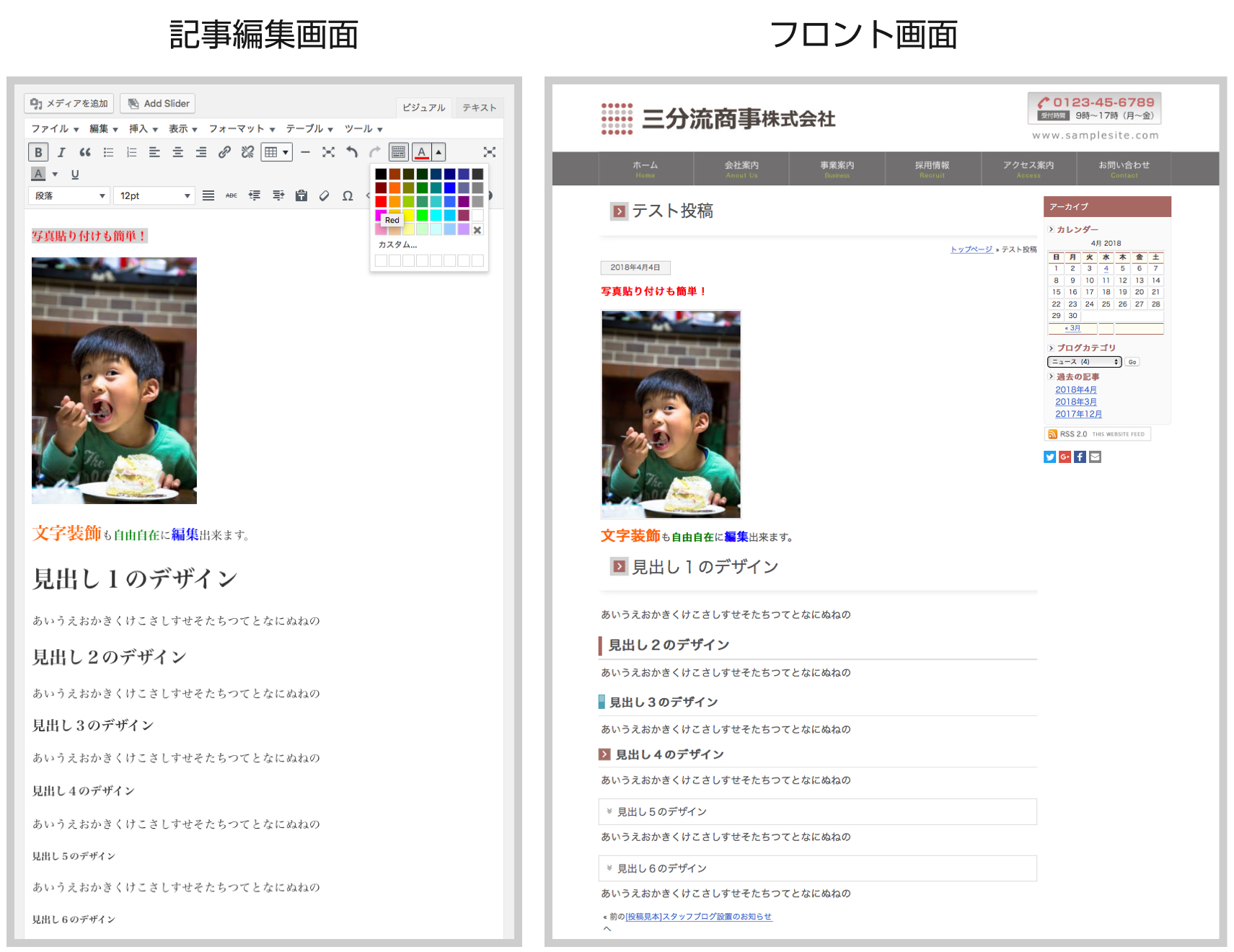
Task: Justify text alignment
Action: 208,195
